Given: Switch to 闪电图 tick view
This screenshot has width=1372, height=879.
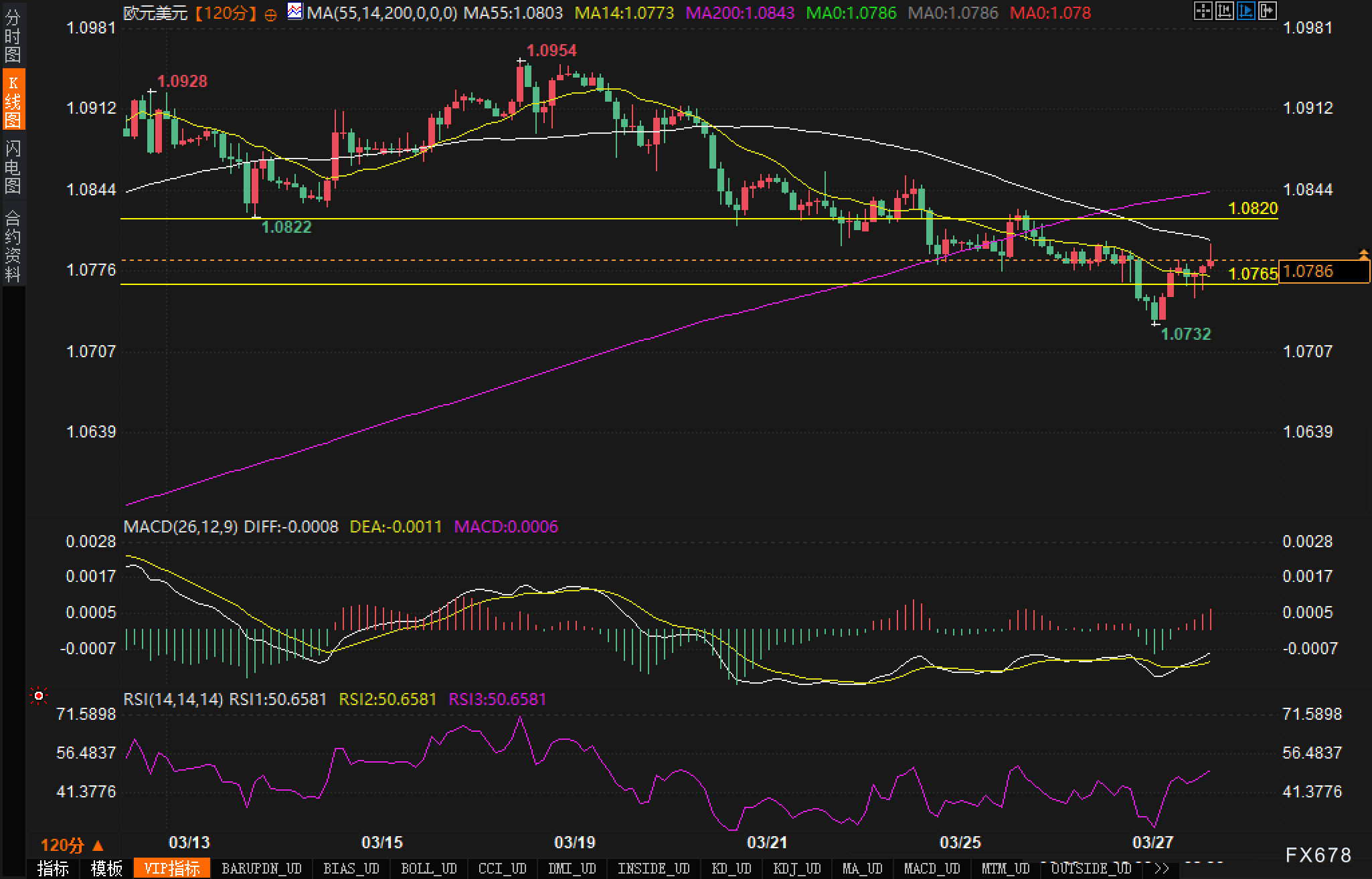Looking at the screenshot, I should (x=13, y=167).
